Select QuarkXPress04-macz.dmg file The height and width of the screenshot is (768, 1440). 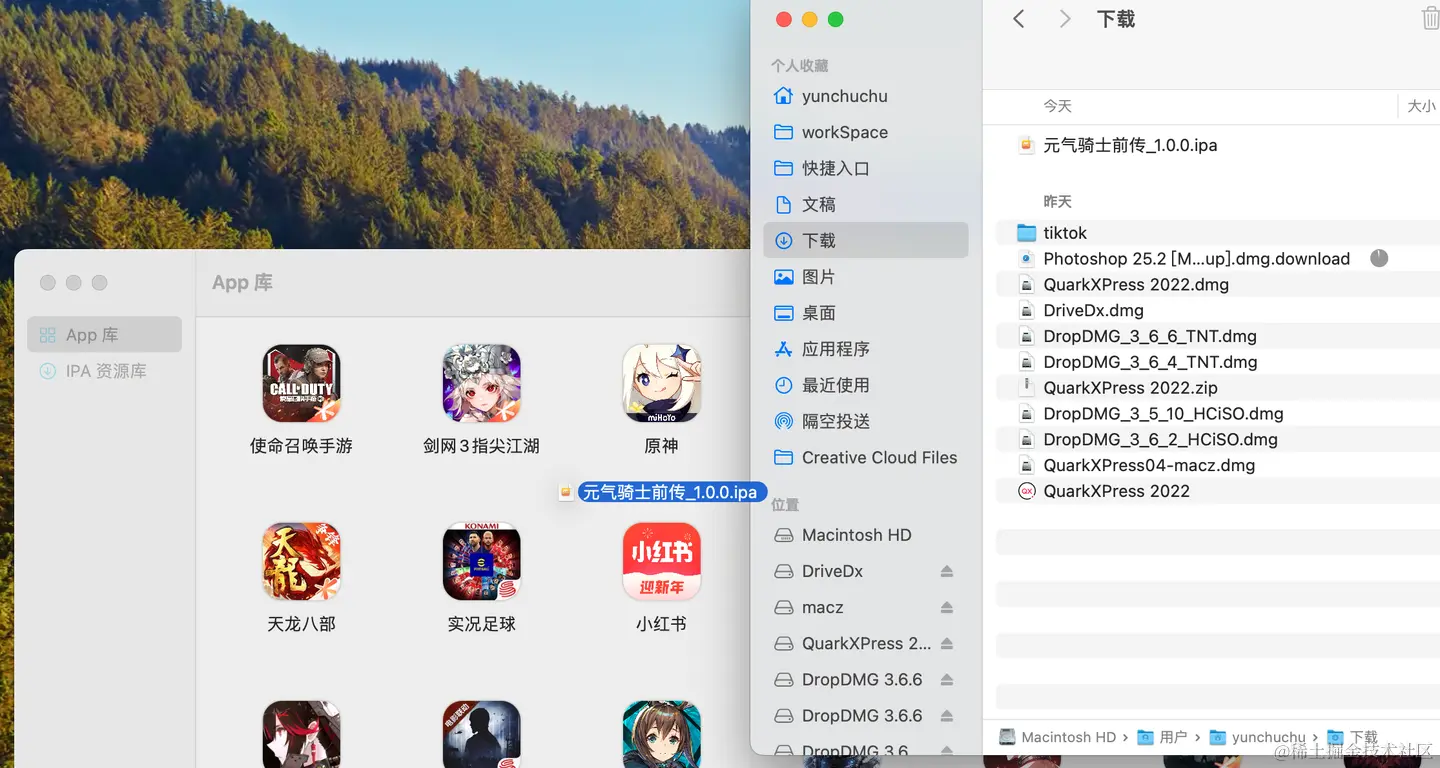(1218, 465)
